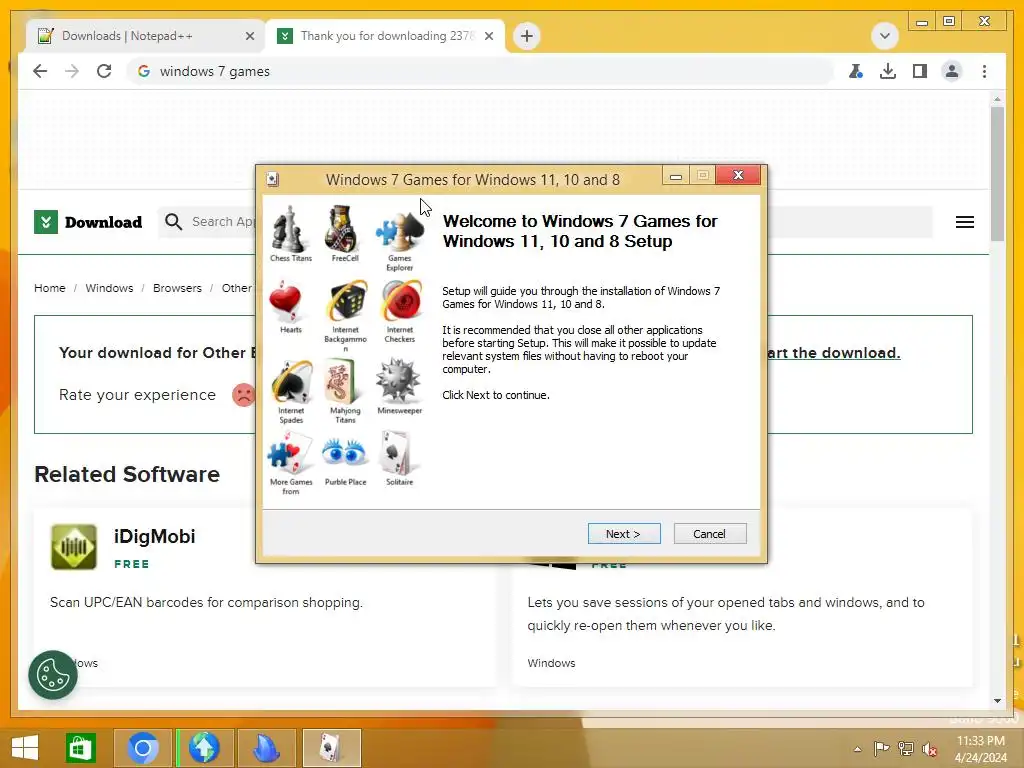1024x768 pixels.
Task: Show hidden system tray icons
Action: [857, 749]
